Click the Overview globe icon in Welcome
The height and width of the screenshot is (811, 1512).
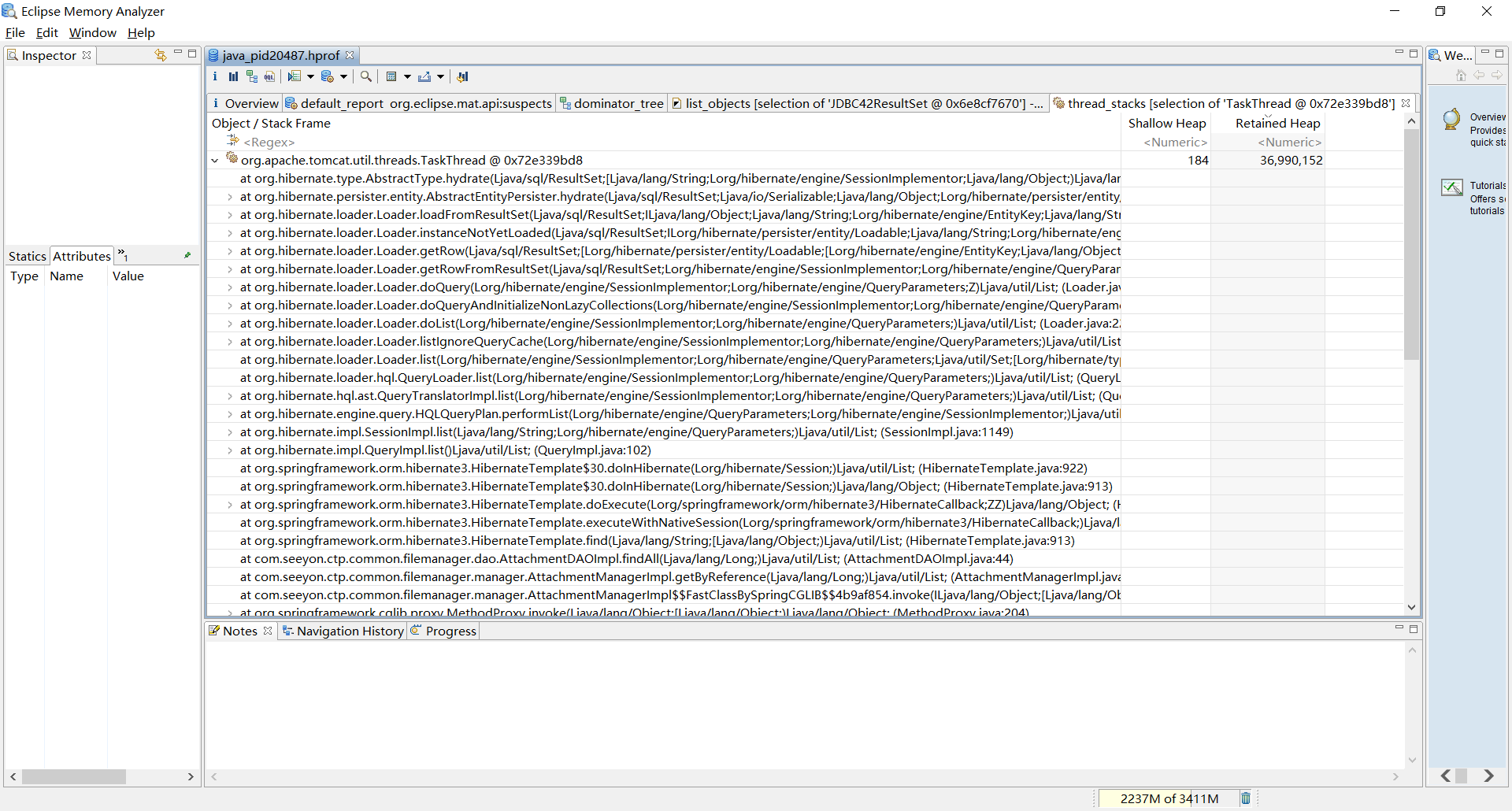(1451, 119)
